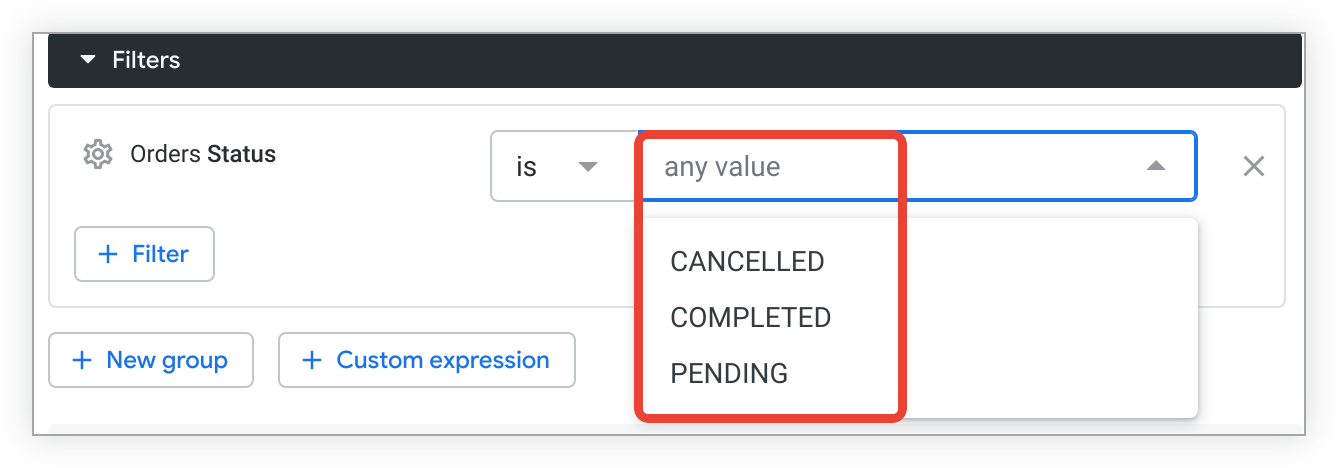This screenshot has height=468, width=1338.
Task: Remove the Orders Status filter with X
Action: [1253, 166]
